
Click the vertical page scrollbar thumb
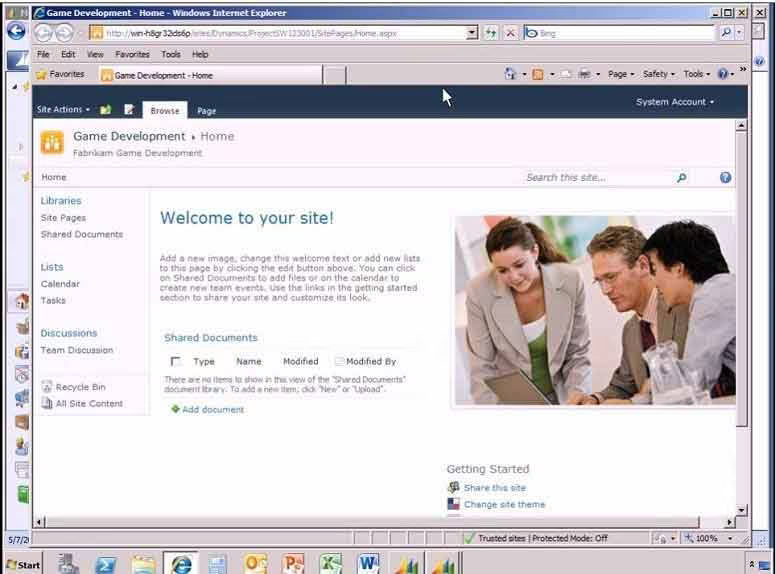coord(741,279)
